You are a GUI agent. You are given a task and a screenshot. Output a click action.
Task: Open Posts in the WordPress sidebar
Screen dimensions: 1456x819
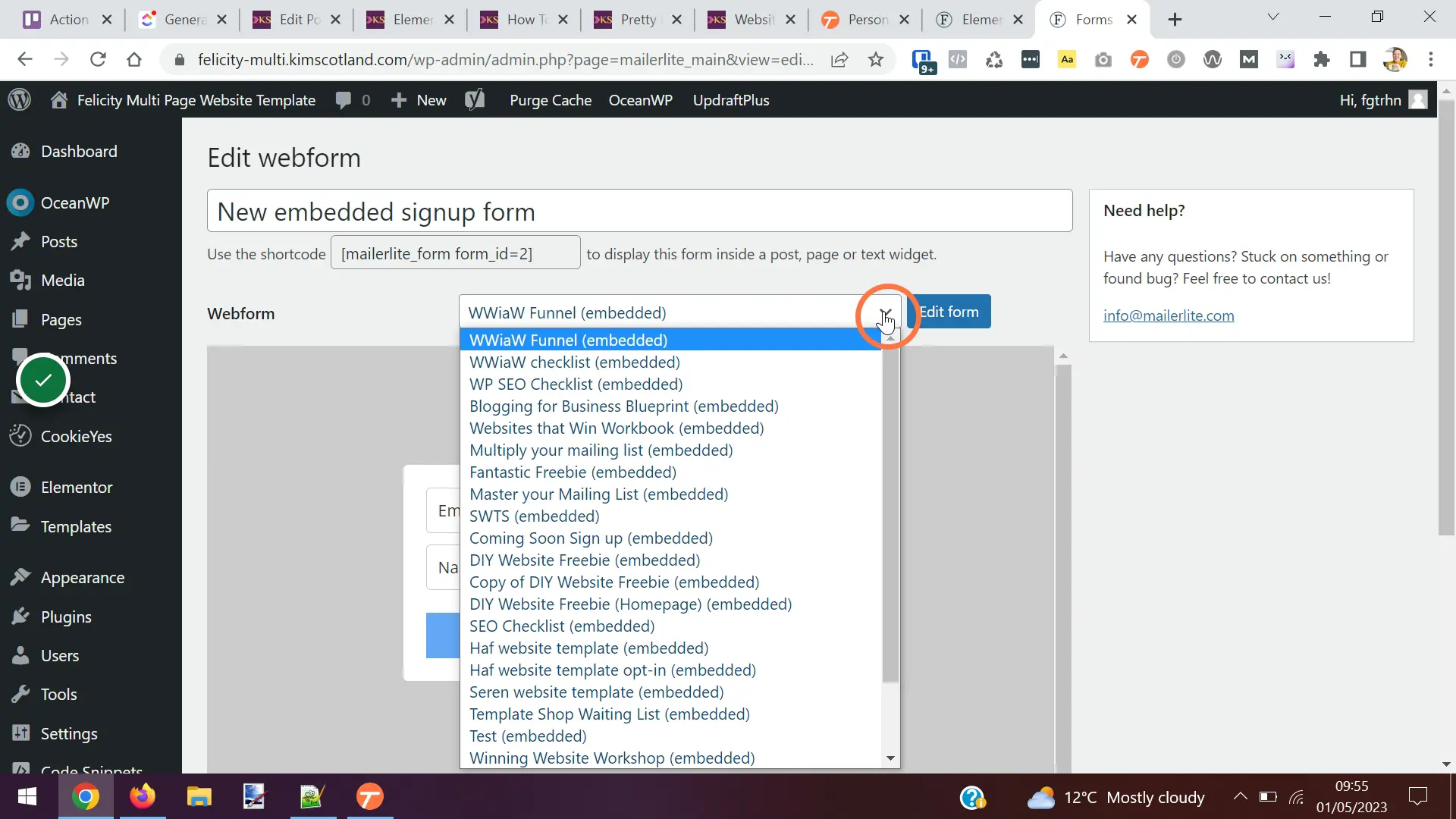click(x=59, y=241)
